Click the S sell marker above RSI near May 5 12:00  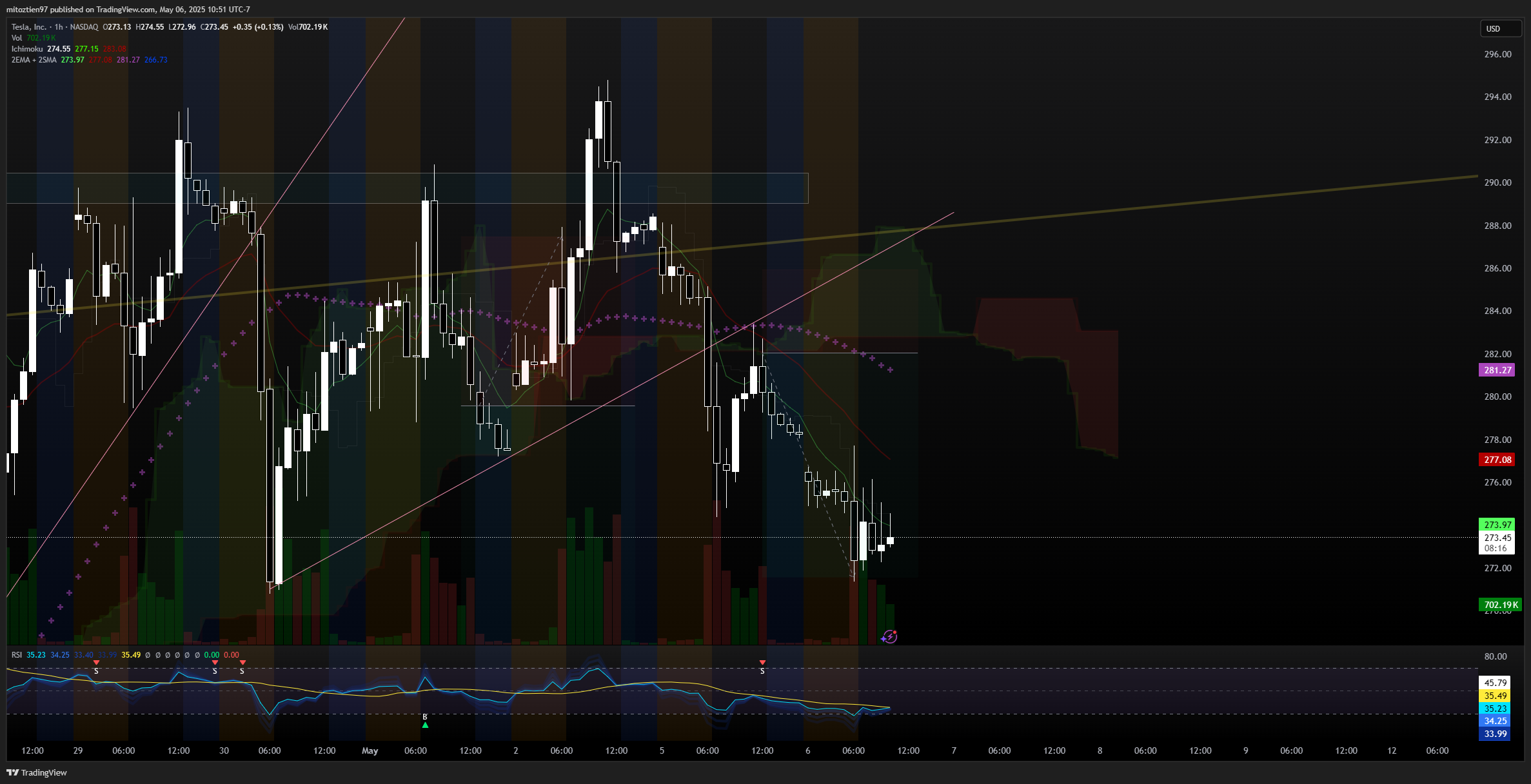[762, 667]
